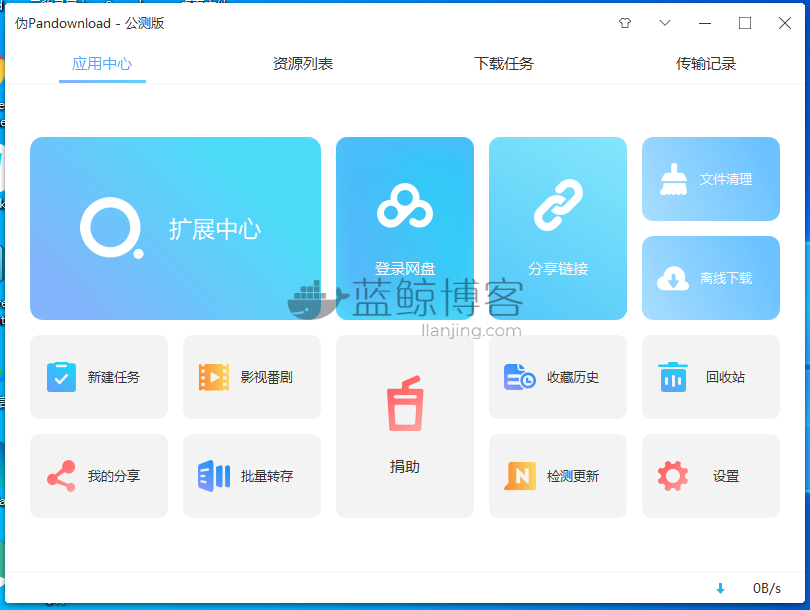Click the 登录网盘 cloud icon
The width and height of the screenshot is (810, 610).
click(x=405, y=206)
